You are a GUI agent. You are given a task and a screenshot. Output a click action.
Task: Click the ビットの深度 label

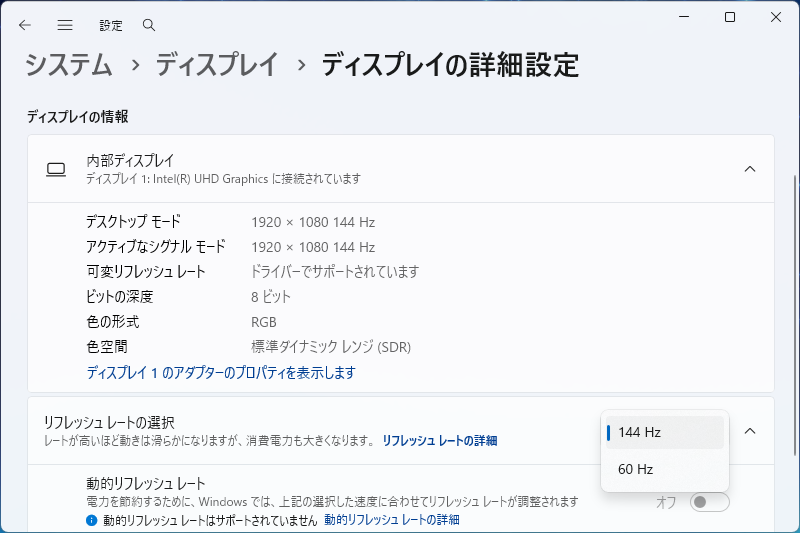click(120, 297)
